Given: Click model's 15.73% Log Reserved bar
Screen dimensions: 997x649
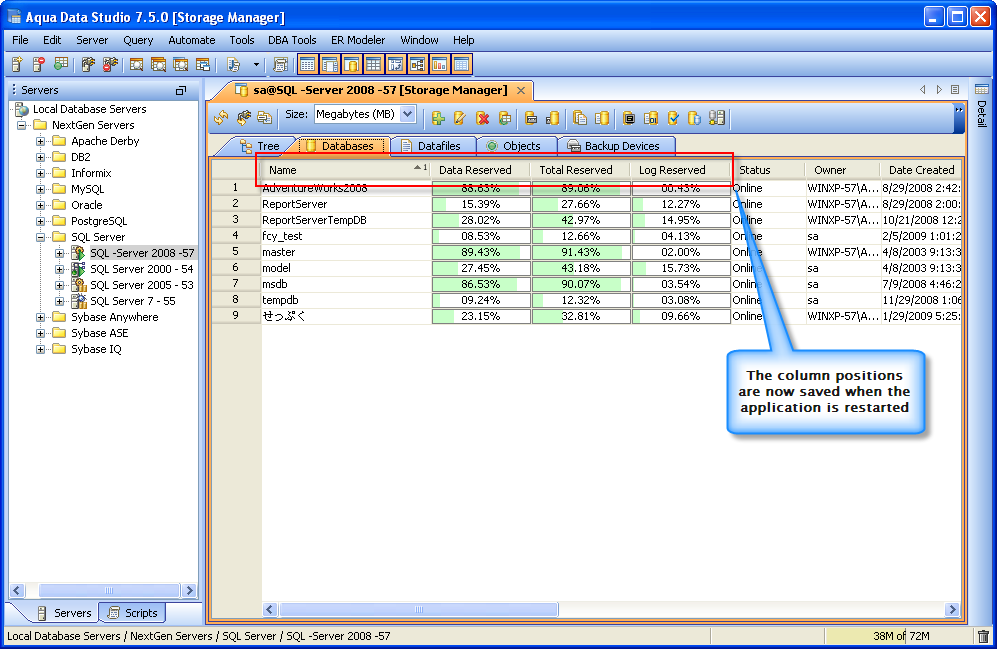Looking at the screenshot, I should point(681,268).
